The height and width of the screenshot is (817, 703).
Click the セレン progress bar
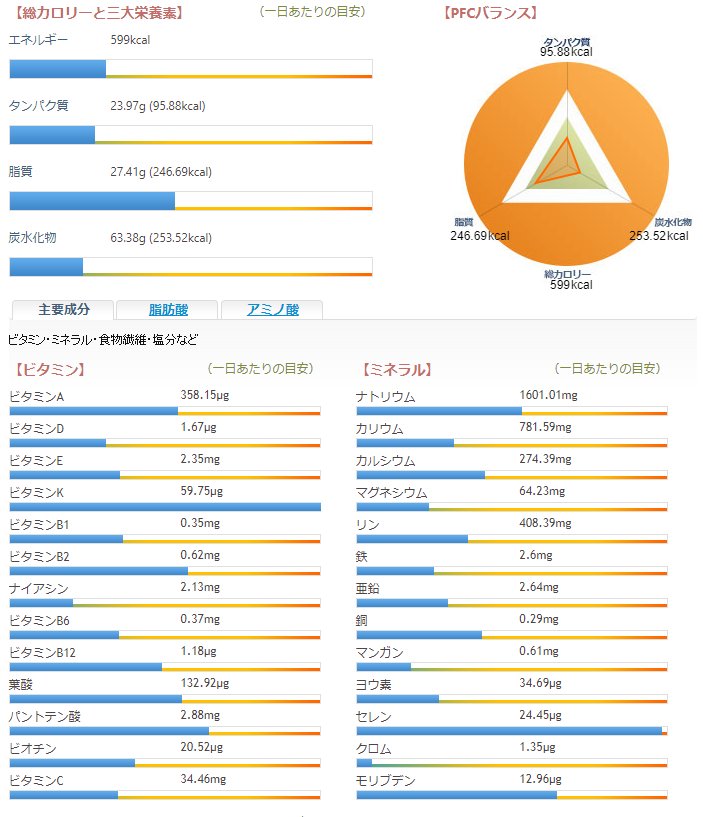point(511,731)
